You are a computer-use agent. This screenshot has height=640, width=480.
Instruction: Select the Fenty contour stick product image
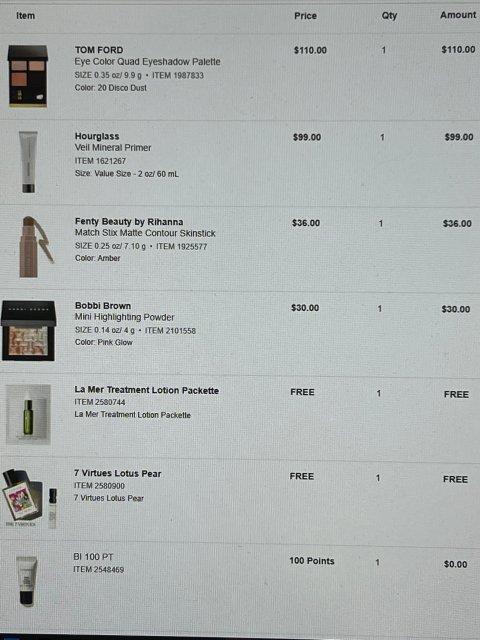(36, 247)
